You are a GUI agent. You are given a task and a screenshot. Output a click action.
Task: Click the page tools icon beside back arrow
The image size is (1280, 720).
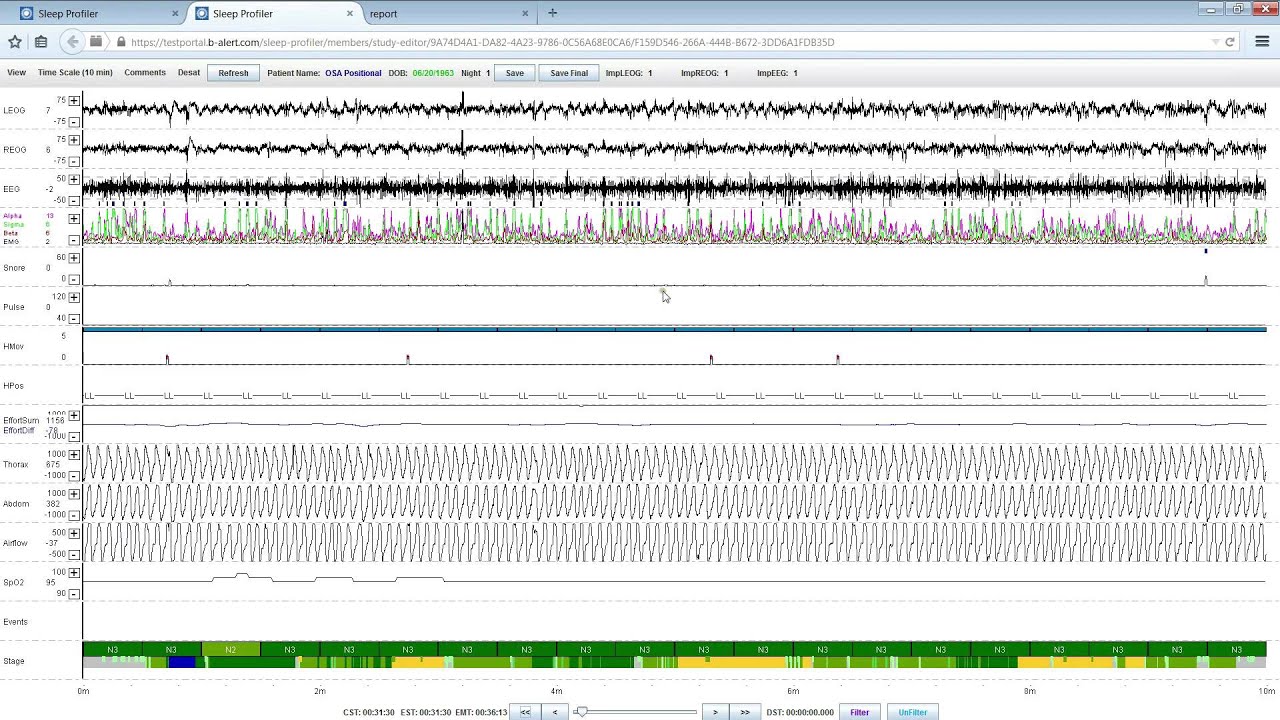(96, 42)
